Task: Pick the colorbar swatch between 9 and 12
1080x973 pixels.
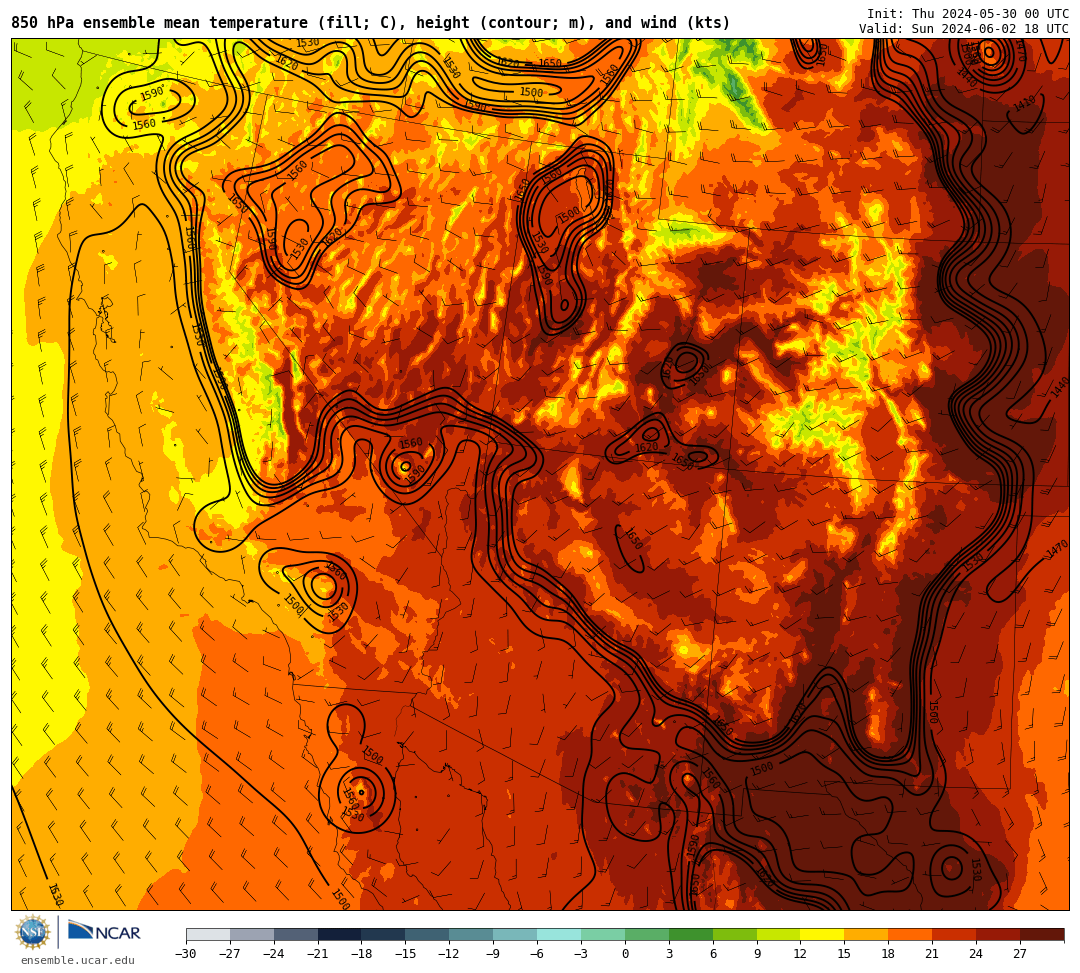Action: point(778,934)
